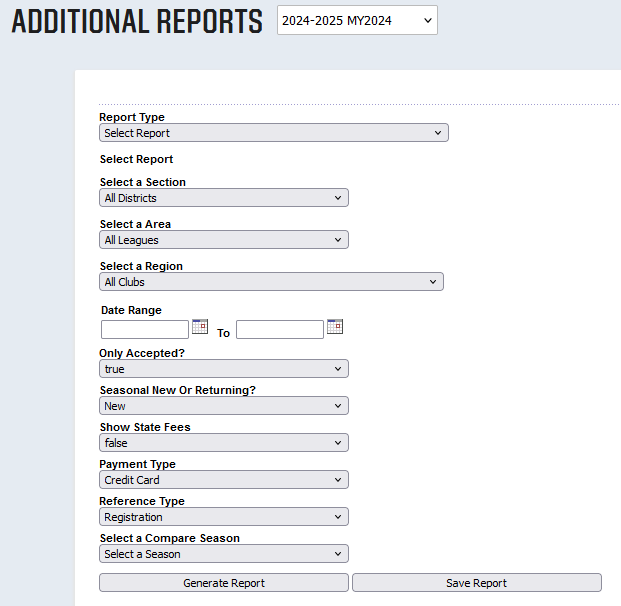Open calendar picker for start date
The image size is (621, 606).
(x=200, y=327)
